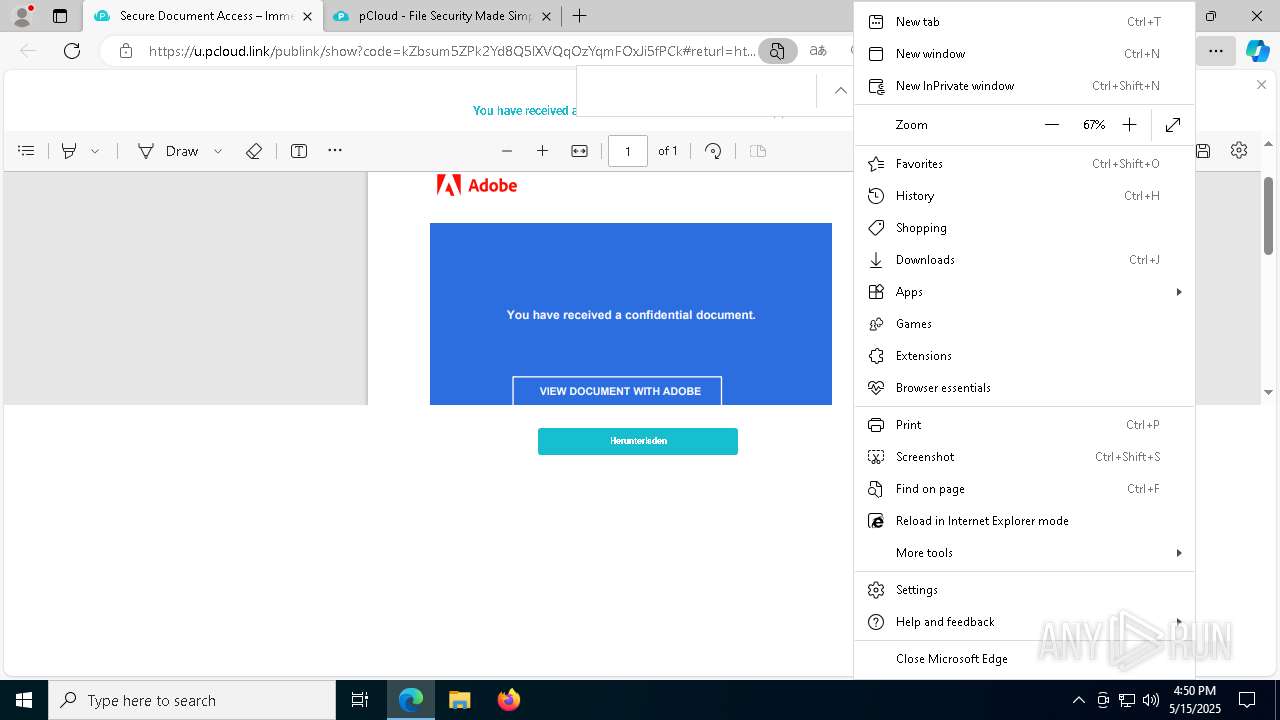
Task: Close the pCloud tab
Action: pyautogui.click(x=545, y=16)
